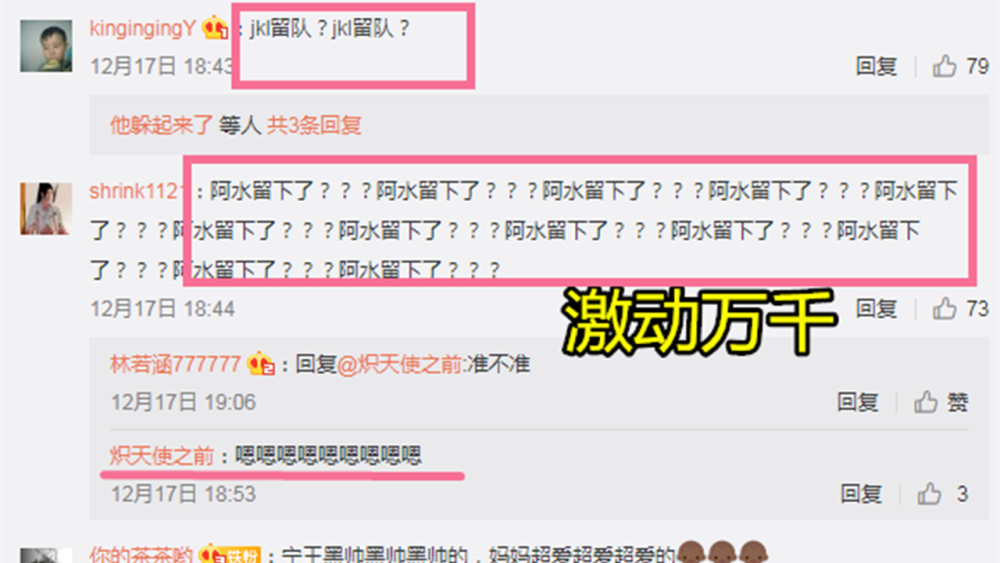Like 炽天使之前's reply with 3 likes
The image size is (1000, 563).
point(929,494)
